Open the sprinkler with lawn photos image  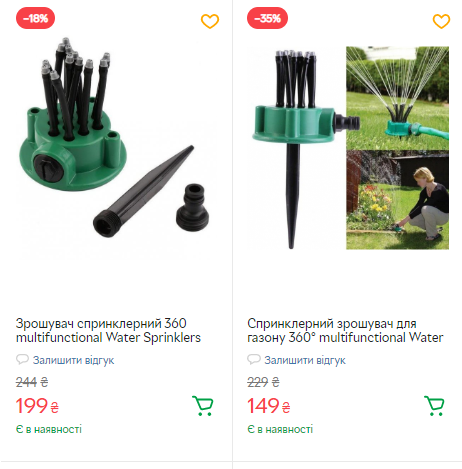(x=350, y=148)
